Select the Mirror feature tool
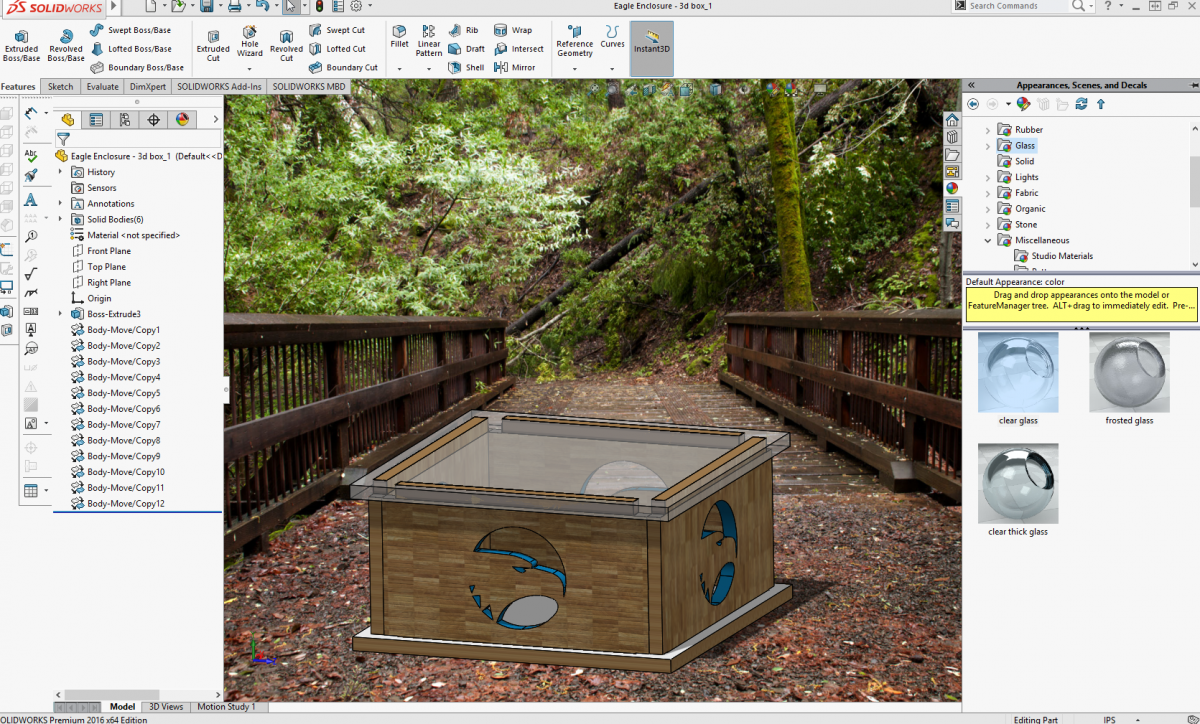The width and height of the screenshot is (1200, 724). [515, 67]
